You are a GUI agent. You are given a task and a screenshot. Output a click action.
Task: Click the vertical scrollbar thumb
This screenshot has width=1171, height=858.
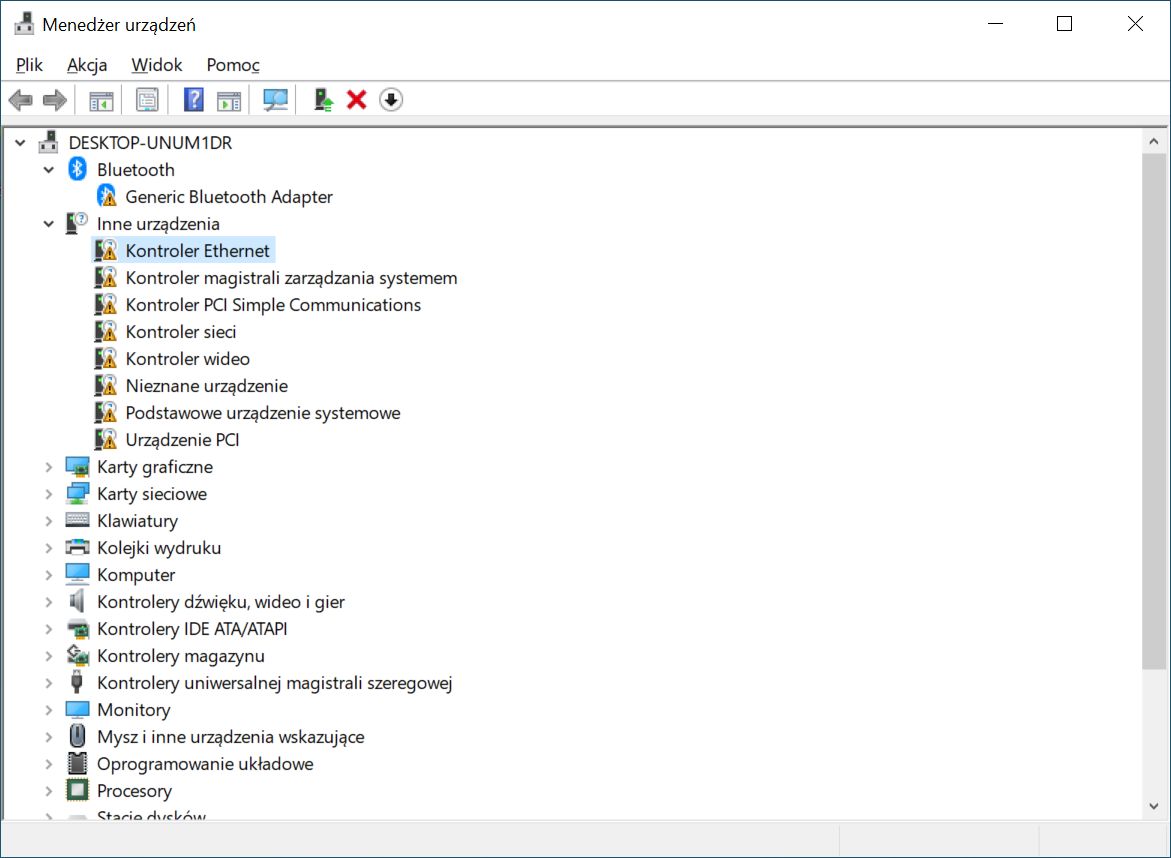pos(1154,411)
